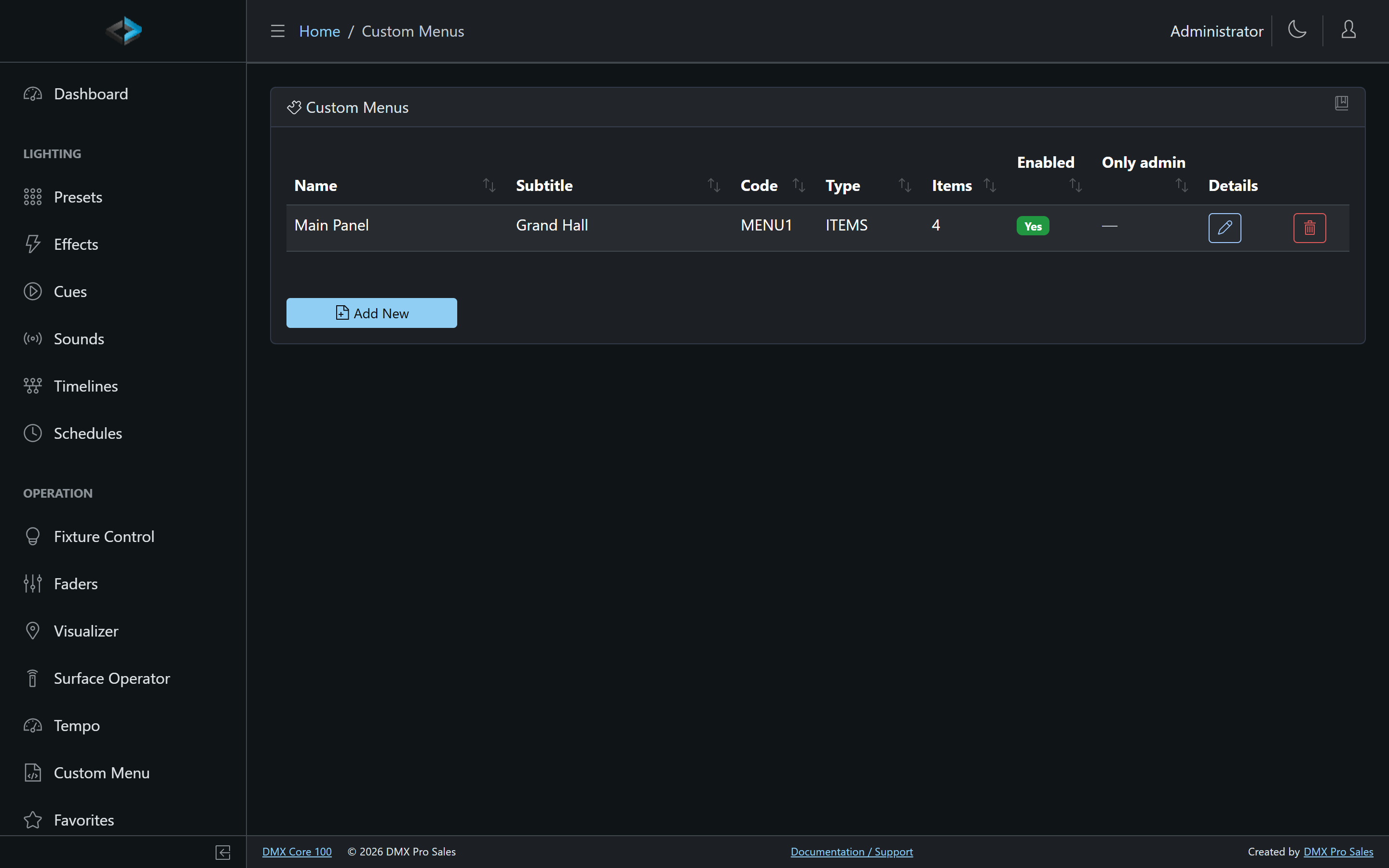This screenshot has width=1389, height=868.
Task: Click the Schedules clock icon
Action: tap(33, 434)
